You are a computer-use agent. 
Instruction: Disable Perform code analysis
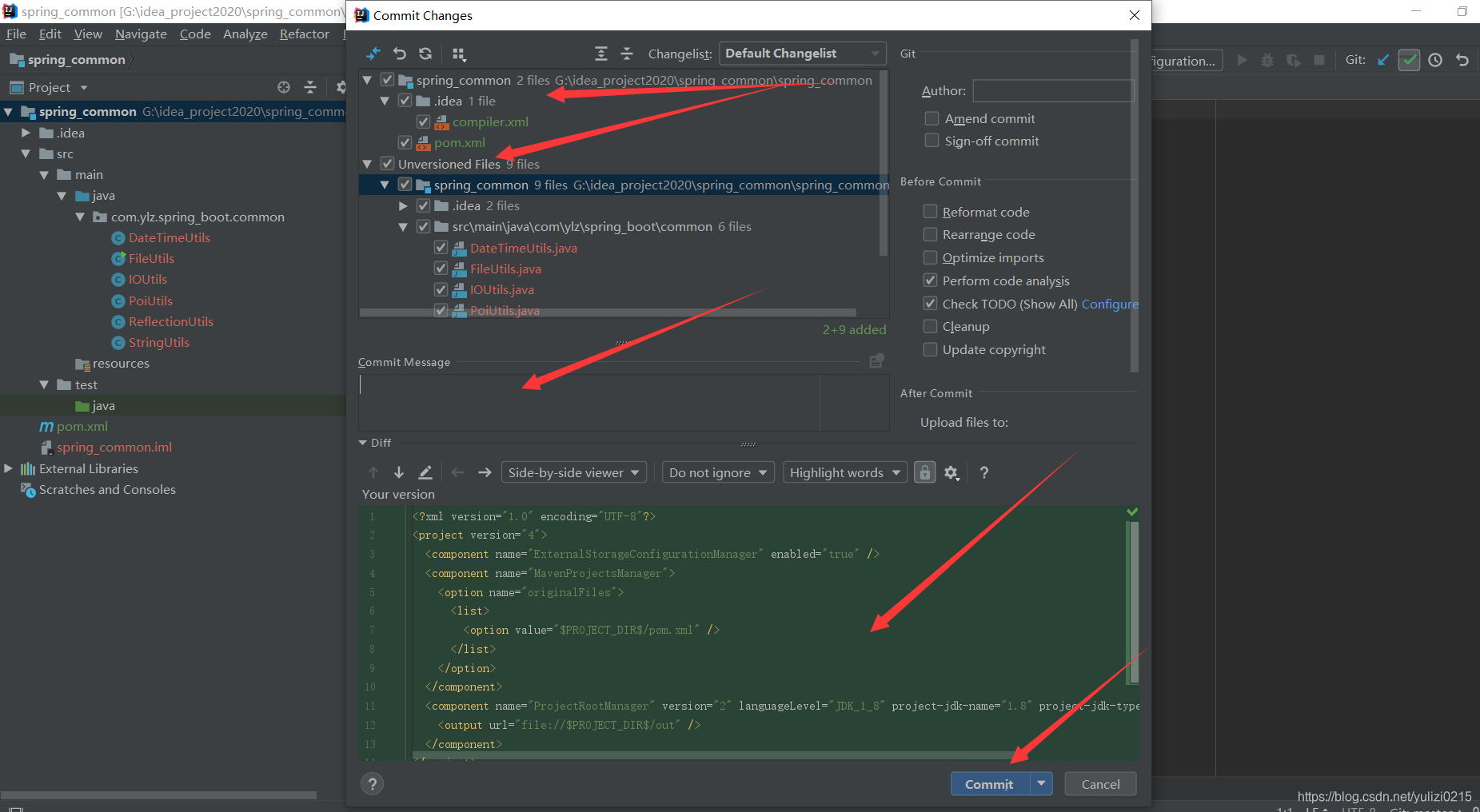click(x=930, y=281)
